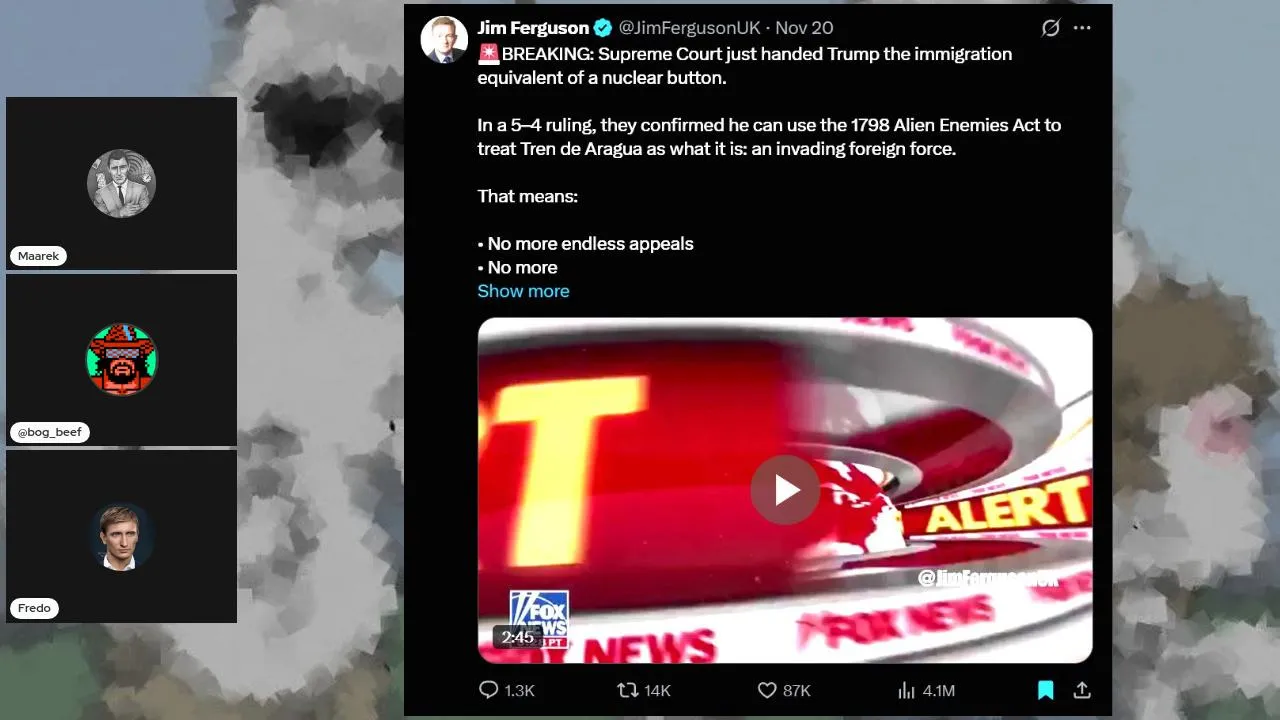Select the @bog_beef participant avatar
1280x720 pixels.
(x=121, y=359)
